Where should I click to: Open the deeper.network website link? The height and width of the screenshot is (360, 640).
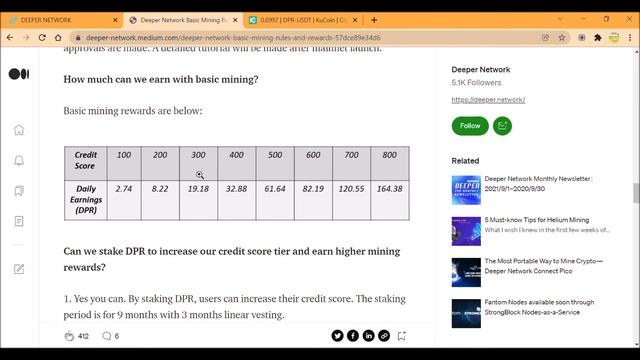tap(488, 100)
